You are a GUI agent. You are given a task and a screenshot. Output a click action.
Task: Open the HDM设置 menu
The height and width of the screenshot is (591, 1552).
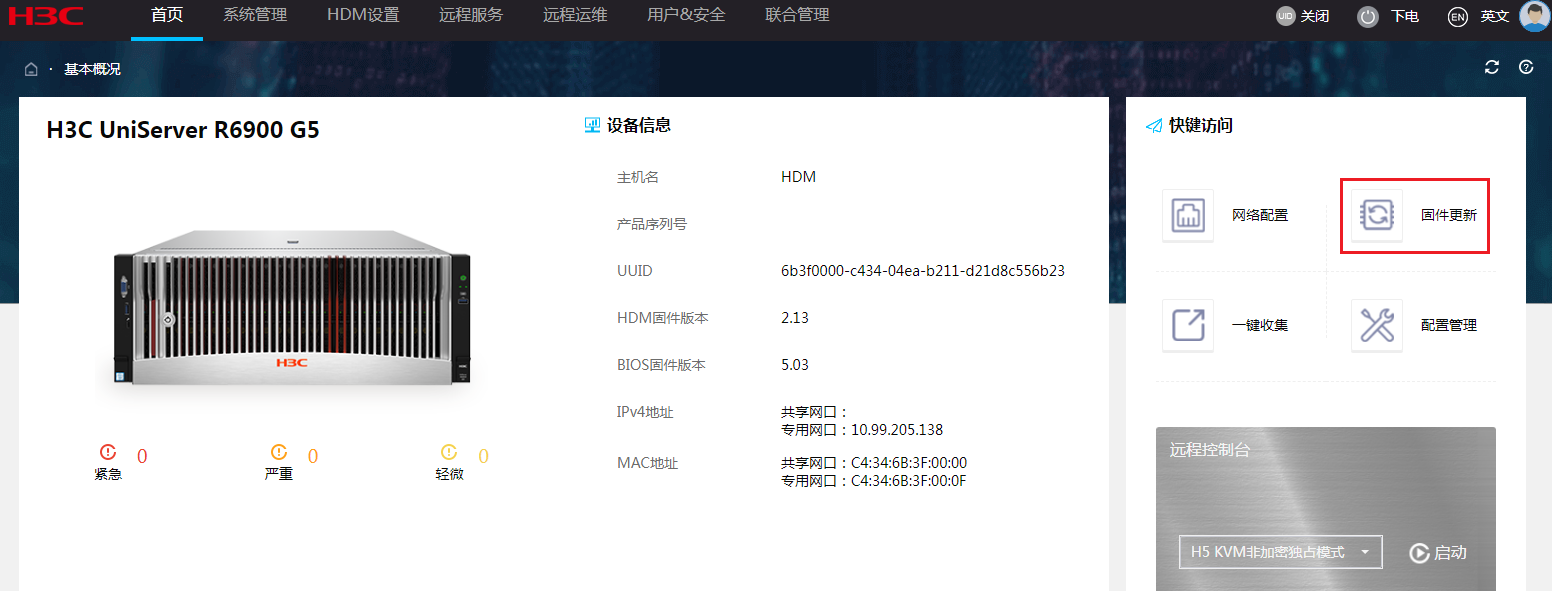[363, 15]
